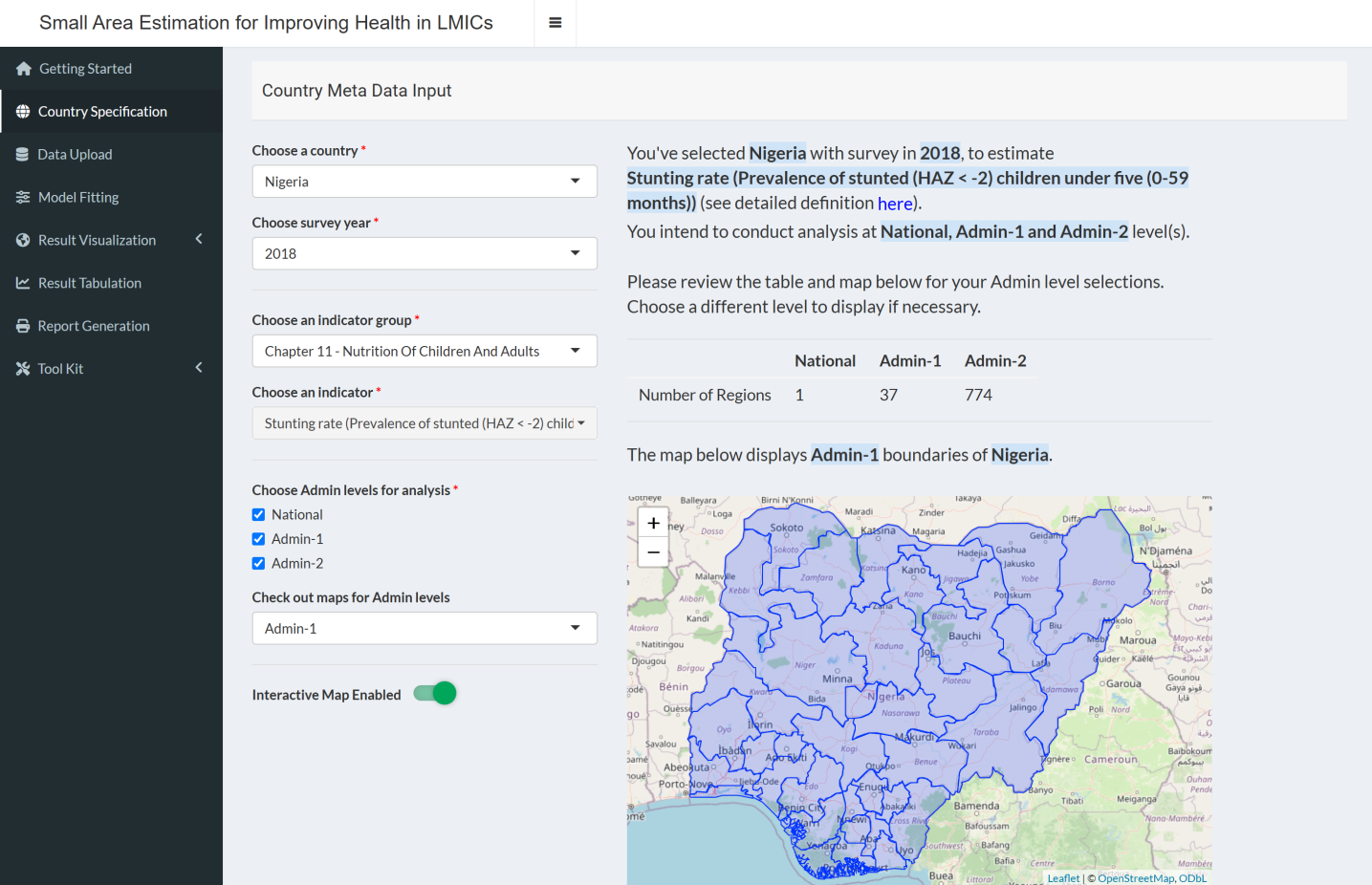Expand the Result Visualization submenu chevron

point(199,239)
